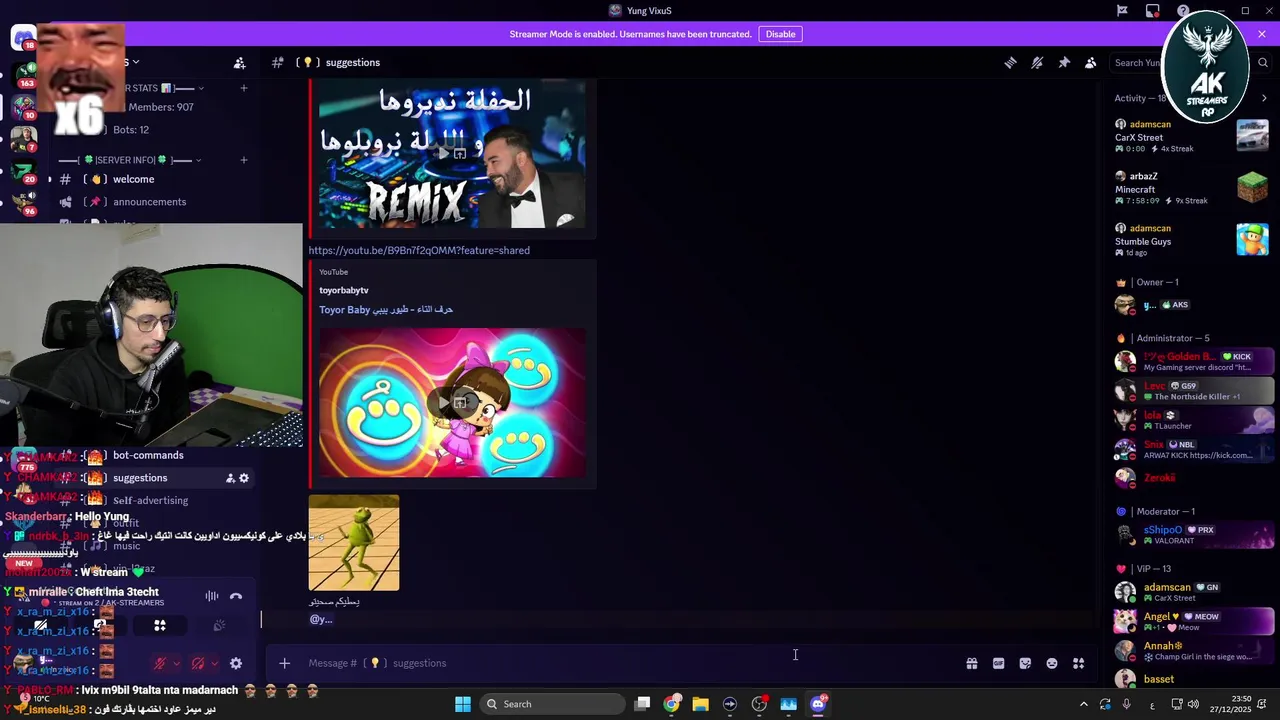Open the Apps launcher icon in message bar
This screenshot has width=1280, height=720.
tap(1079, 663)
